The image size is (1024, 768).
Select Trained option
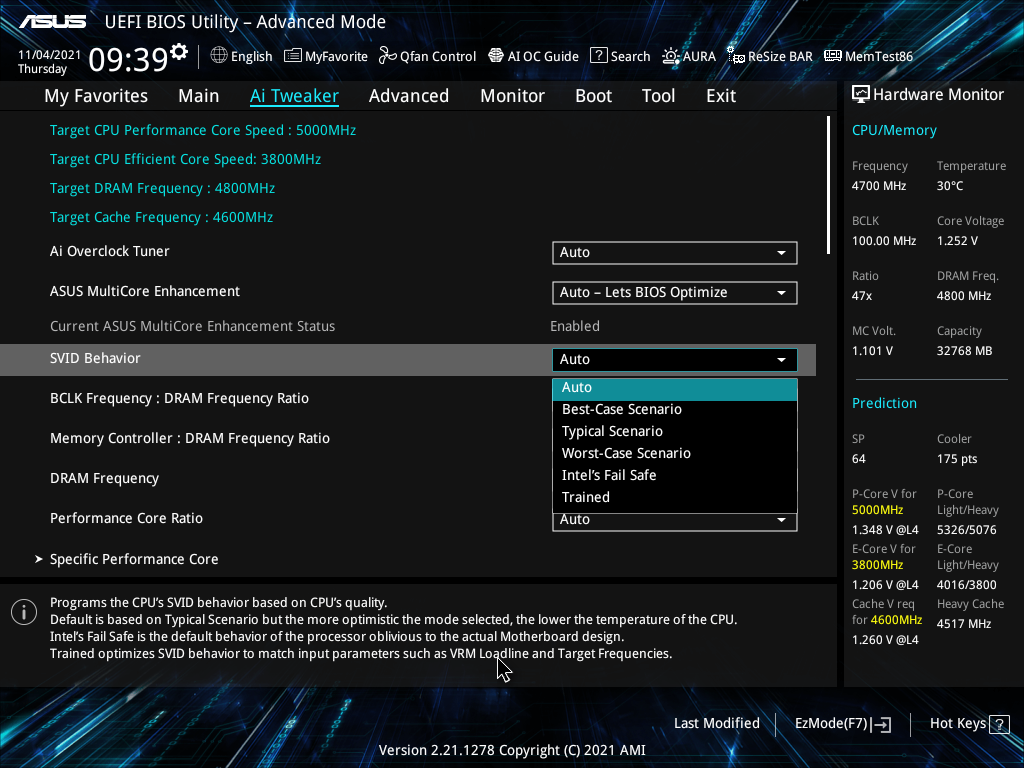[x=675, y=498]
